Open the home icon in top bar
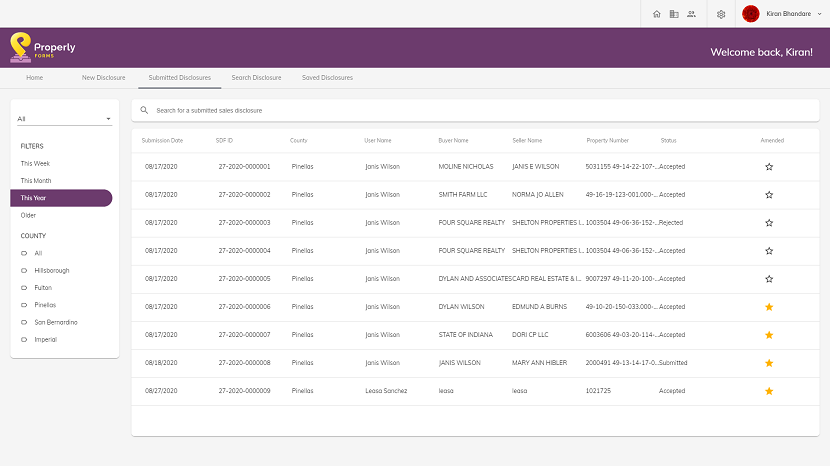The image size is (830, 466). pos(656,14)
